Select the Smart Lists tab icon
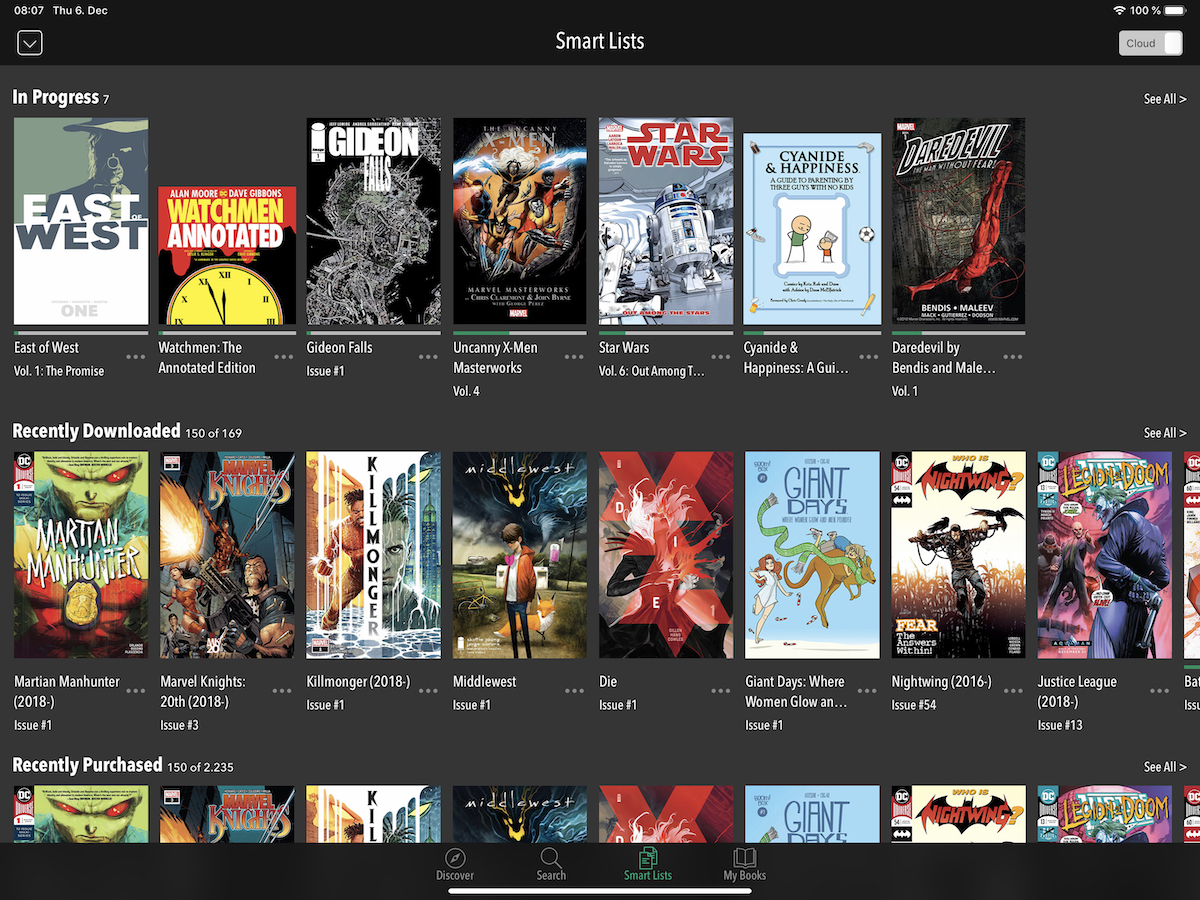 [x=648, y=858]
